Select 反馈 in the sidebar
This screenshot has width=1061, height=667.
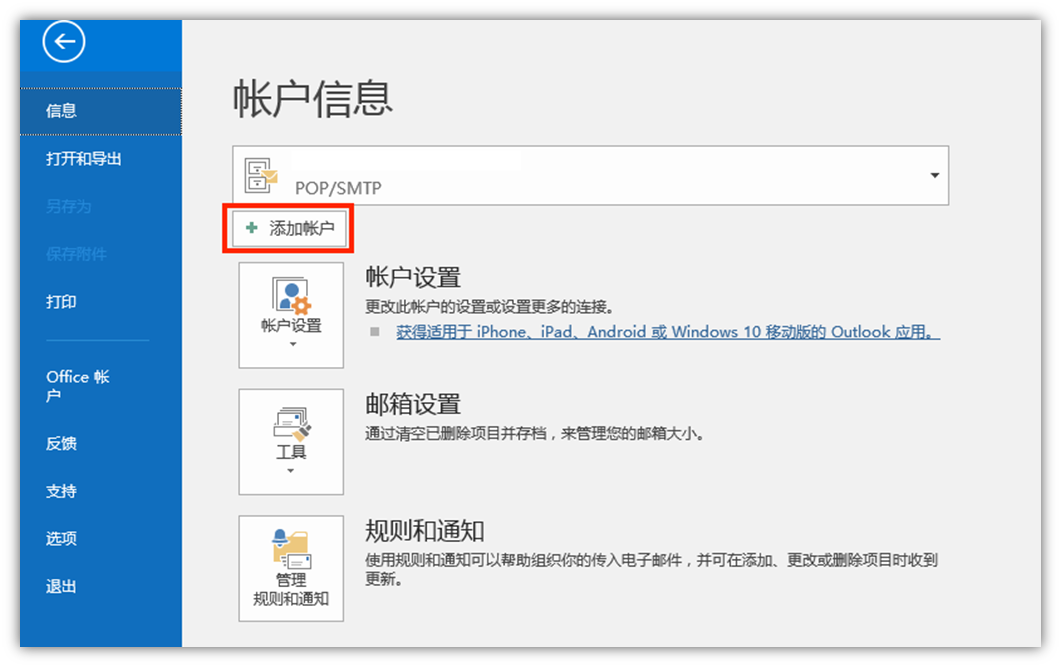point(62,444)
